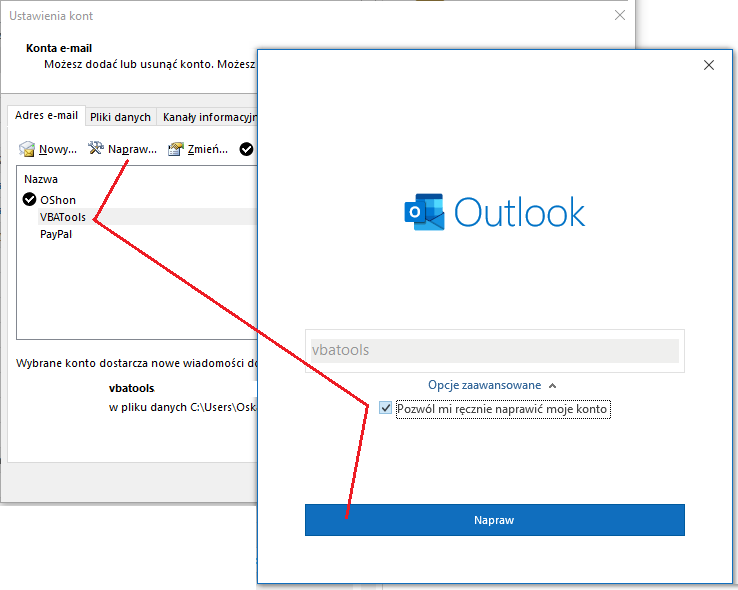The image size is (738, 590).
Task: Click the Konta e-mail heading
Action: coord(59,48)
